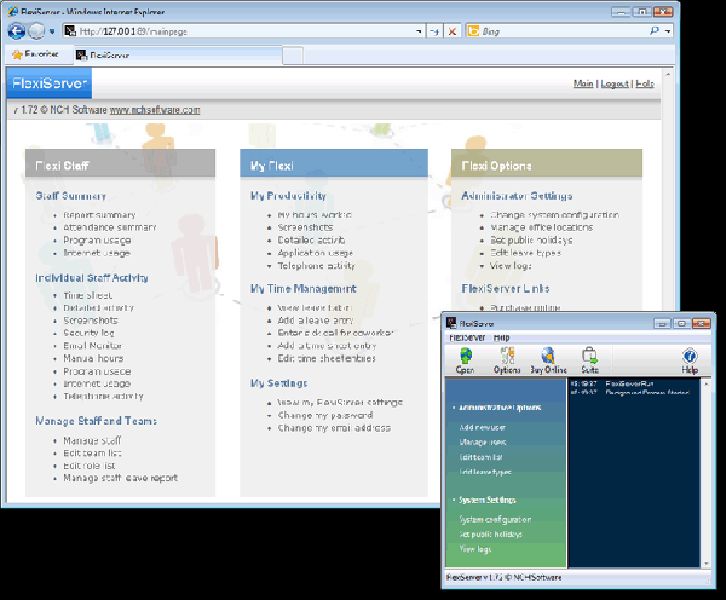The height and width of the screenshot is (600, 726).
Task: Click the browser Forward arrow button
Action: tap(36, 31)
